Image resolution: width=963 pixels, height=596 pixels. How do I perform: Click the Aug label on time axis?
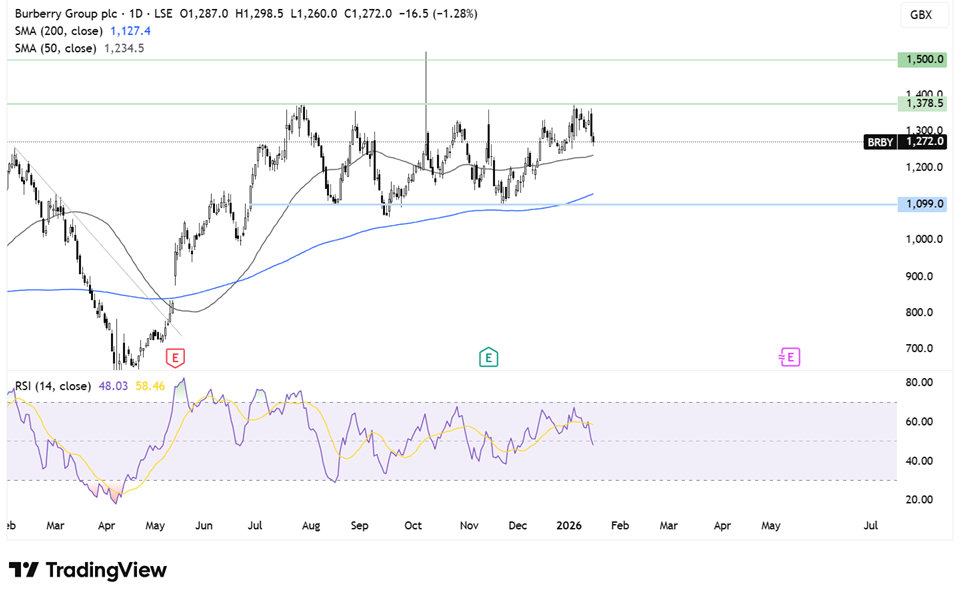(x=311, y=525)
